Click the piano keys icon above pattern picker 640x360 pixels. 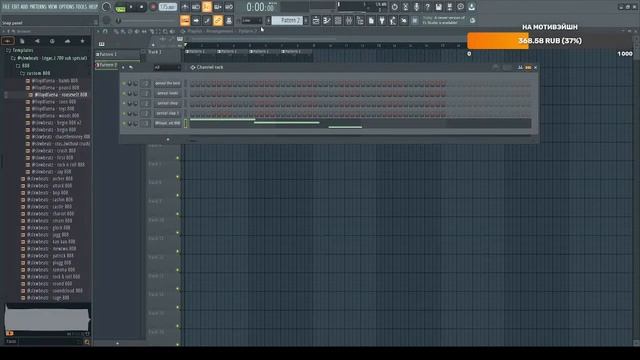coord(102,44)
